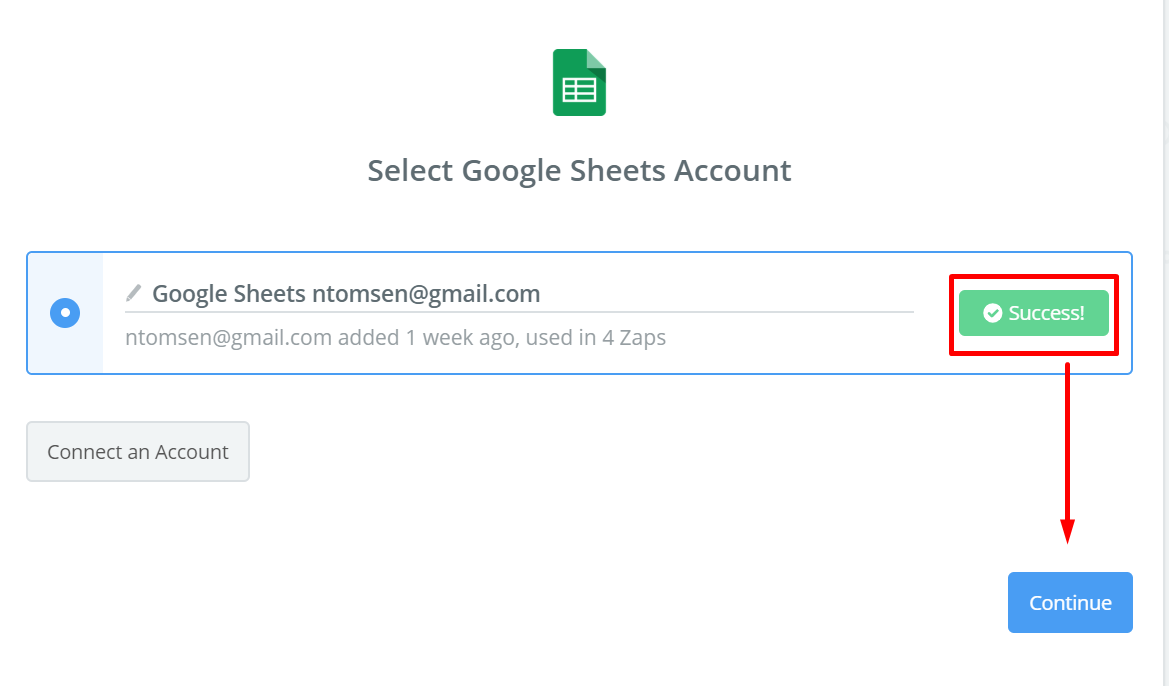Image resolution: width=1169 pixels, height=686 pixels.
Task: Click the 'Google Sheets ntomsen@gmail.com' name field
Action: coord(519,294)
